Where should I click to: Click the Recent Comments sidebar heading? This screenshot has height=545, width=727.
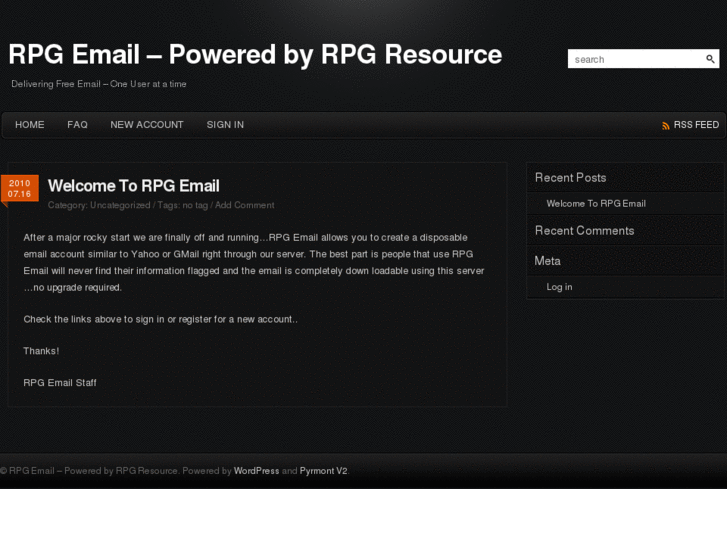point(584,231)
